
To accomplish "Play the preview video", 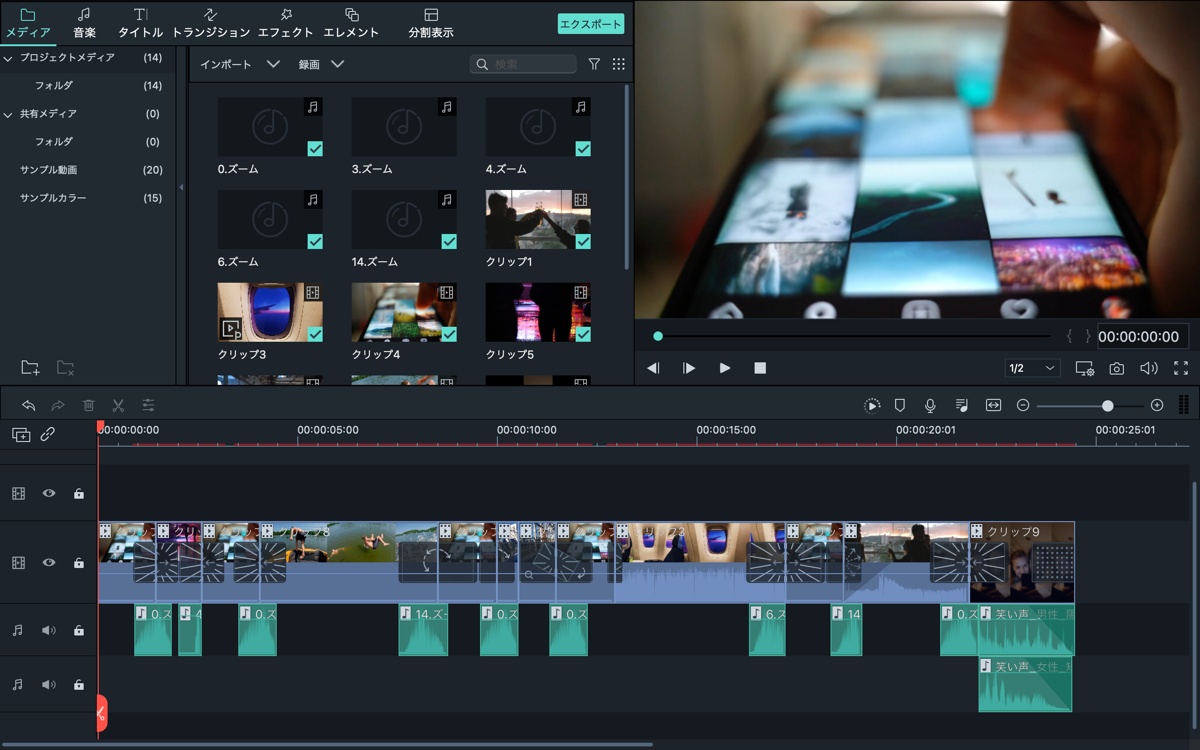I will coord(725,368).
